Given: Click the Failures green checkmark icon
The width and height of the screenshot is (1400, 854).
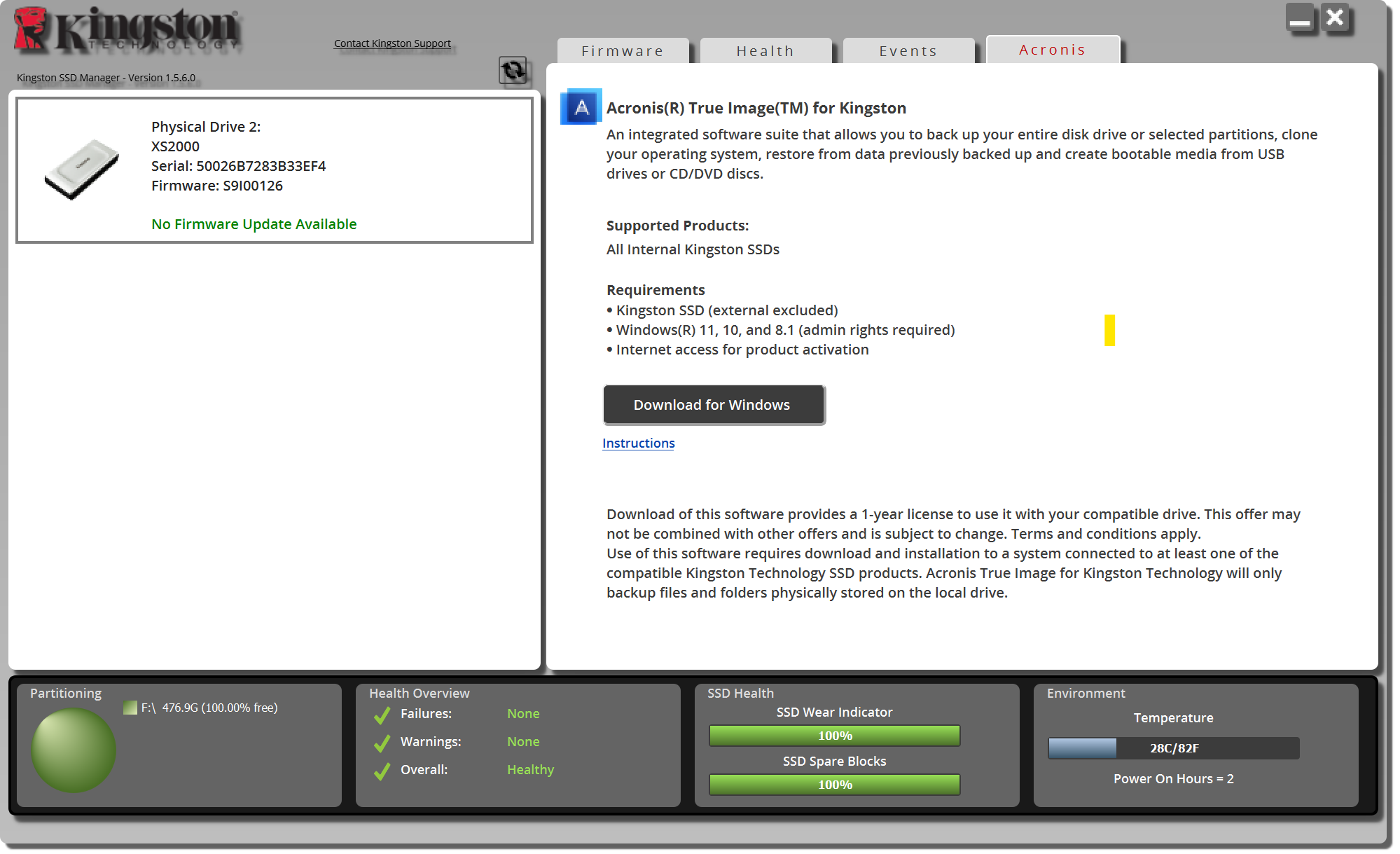Looking at the screenshot, I should point(382,715).
